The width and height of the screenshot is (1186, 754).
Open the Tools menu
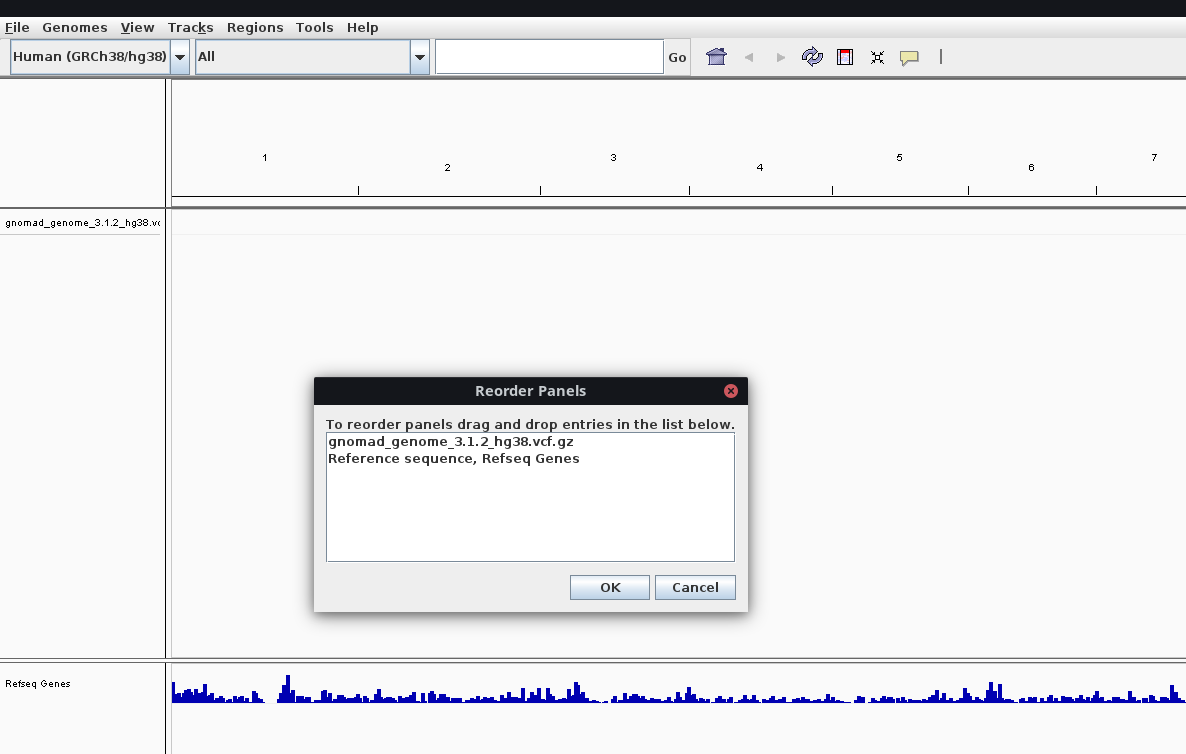click(x=314, y=27)
